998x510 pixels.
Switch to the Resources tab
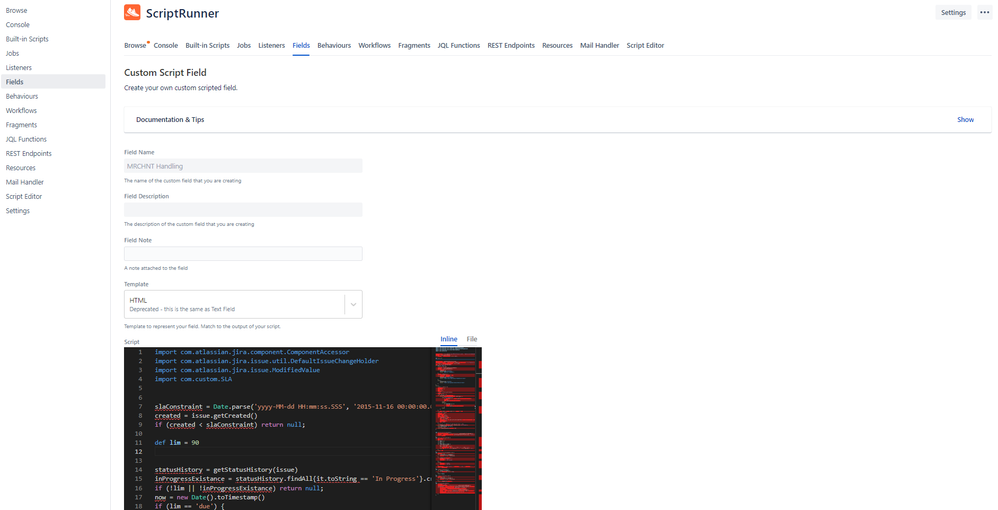[558, 45]
